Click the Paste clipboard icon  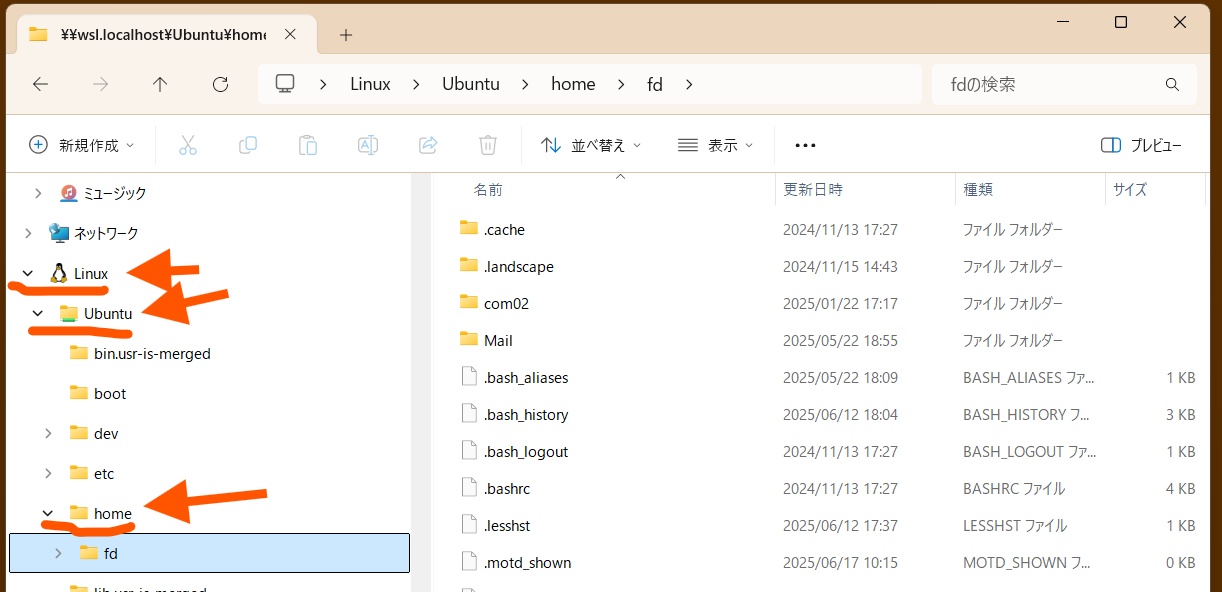pyautogui.click(x=308, y=145)
